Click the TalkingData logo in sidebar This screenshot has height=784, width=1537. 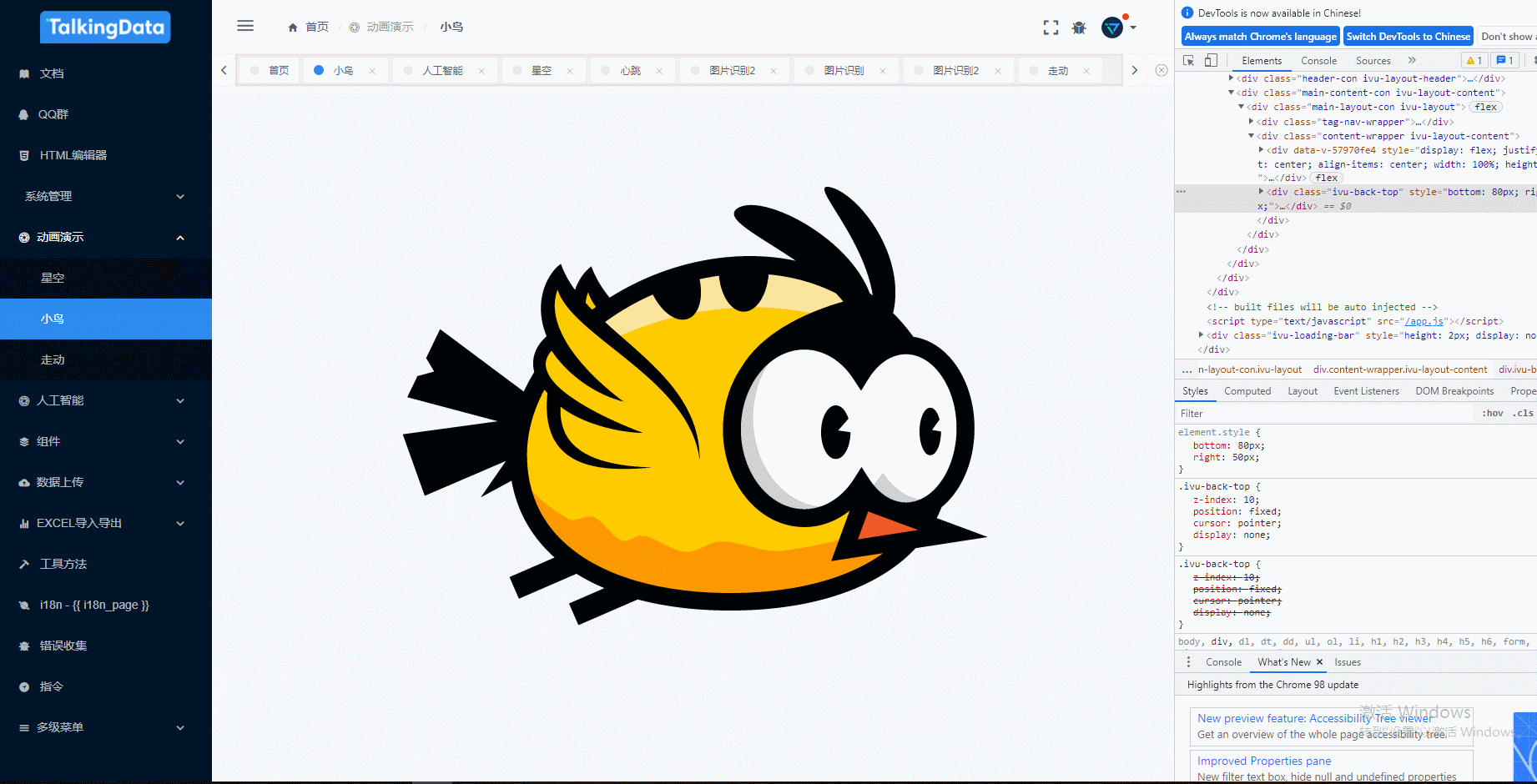click(105, 27)
